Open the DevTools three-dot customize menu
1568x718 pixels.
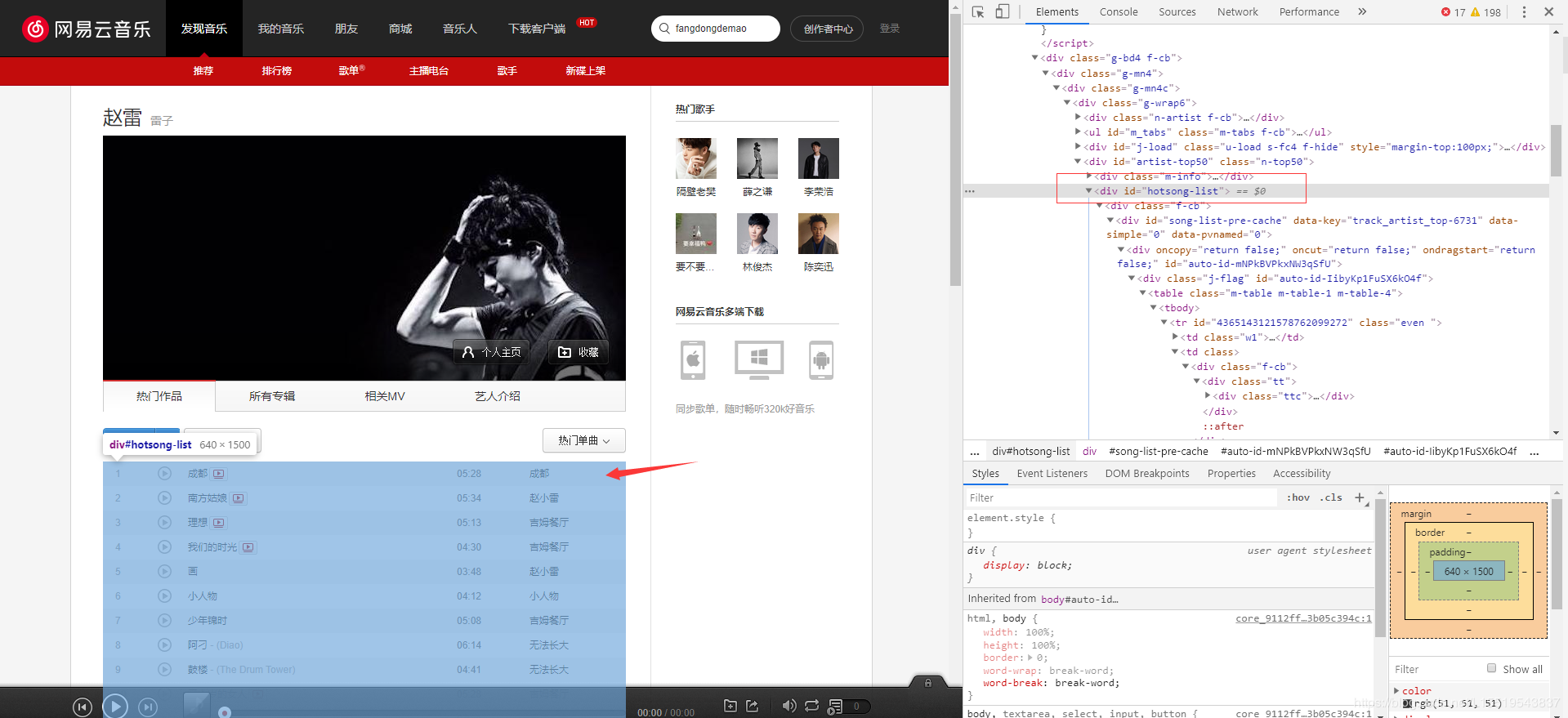click(1524, 11)
